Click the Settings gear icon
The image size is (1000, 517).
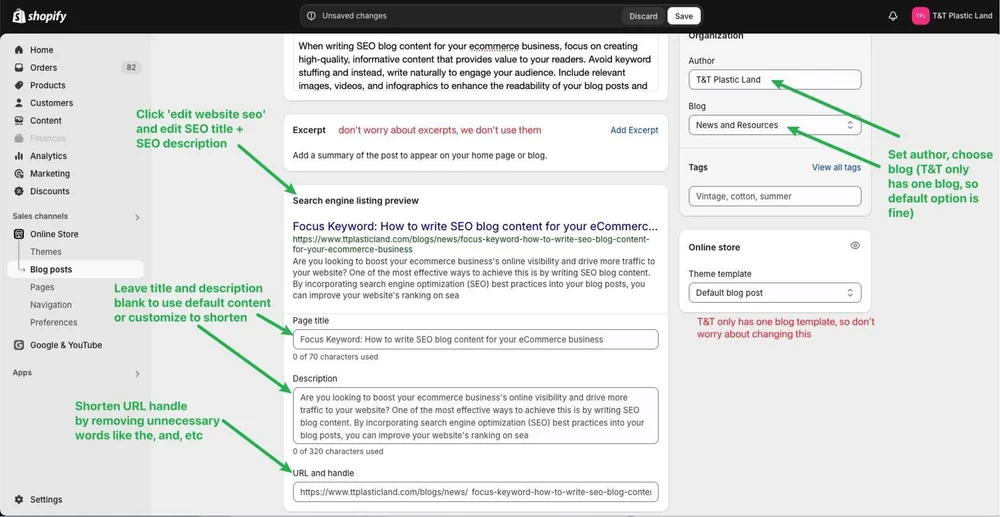[x=18, y=499]
